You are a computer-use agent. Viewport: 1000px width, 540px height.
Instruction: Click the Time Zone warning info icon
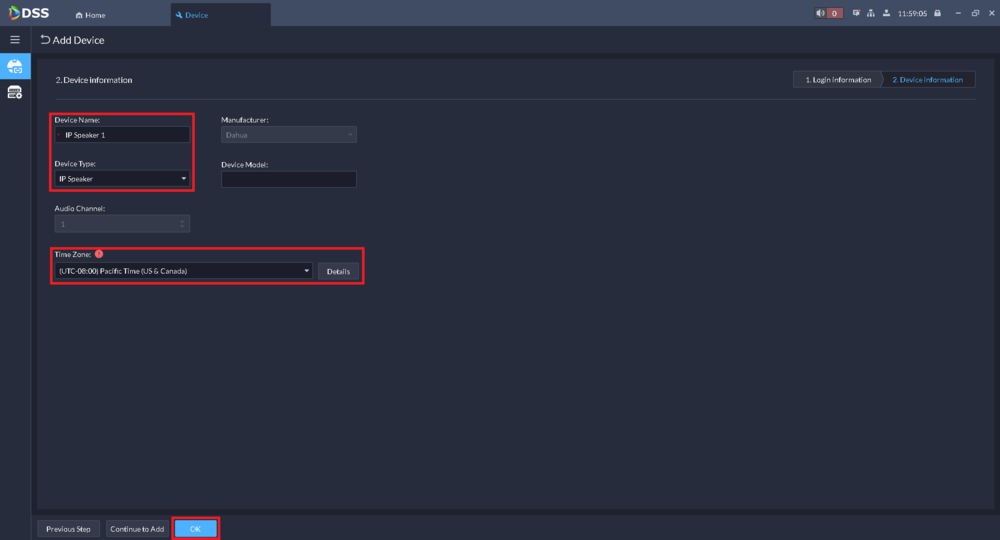pyautogui.click(x=99, y=254)
